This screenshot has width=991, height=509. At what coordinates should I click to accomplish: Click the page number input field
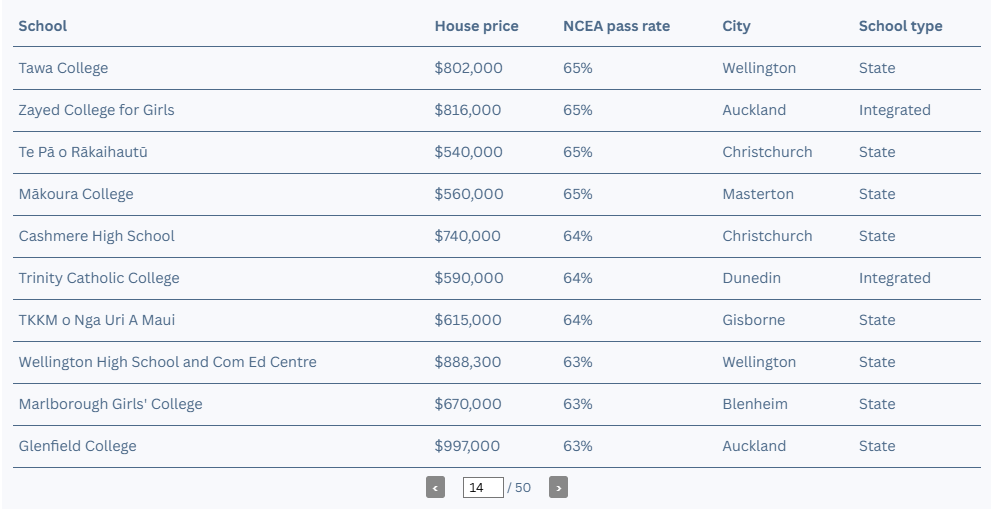point(483,488)
